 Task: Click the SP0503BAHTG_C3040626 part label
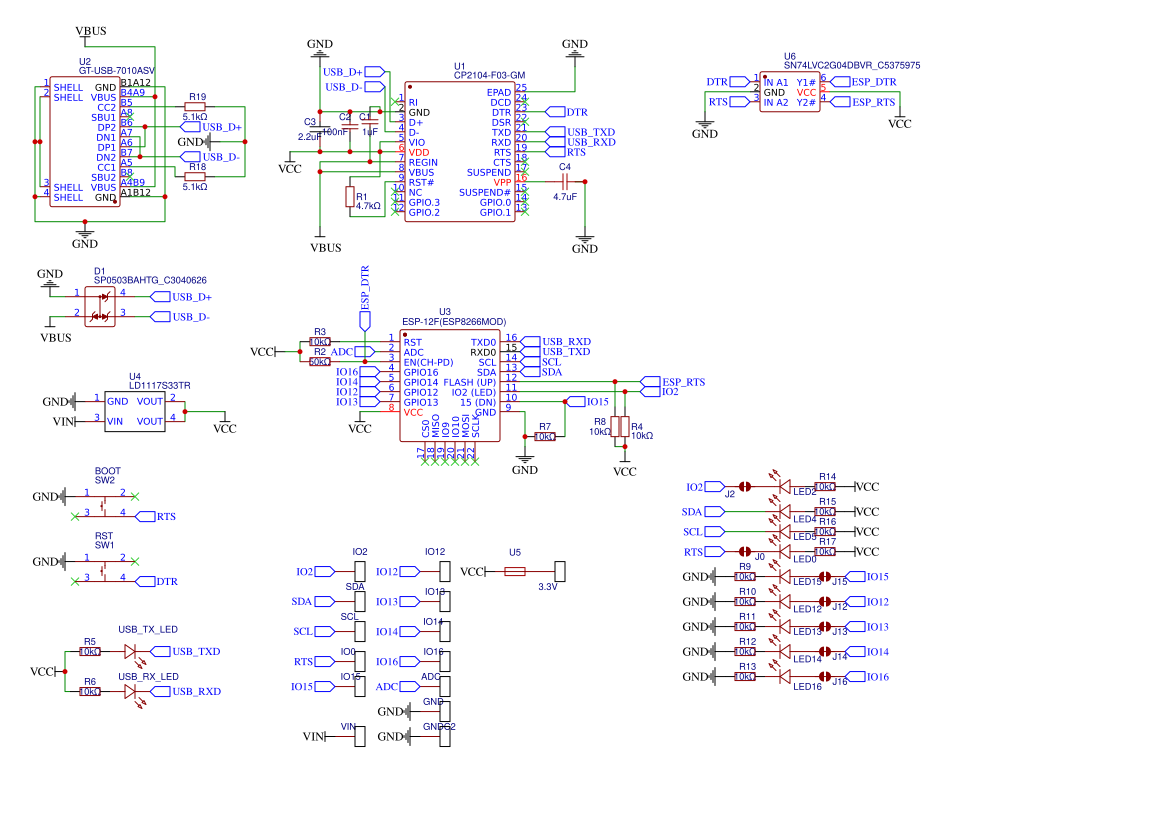click(x=151, y=280)
